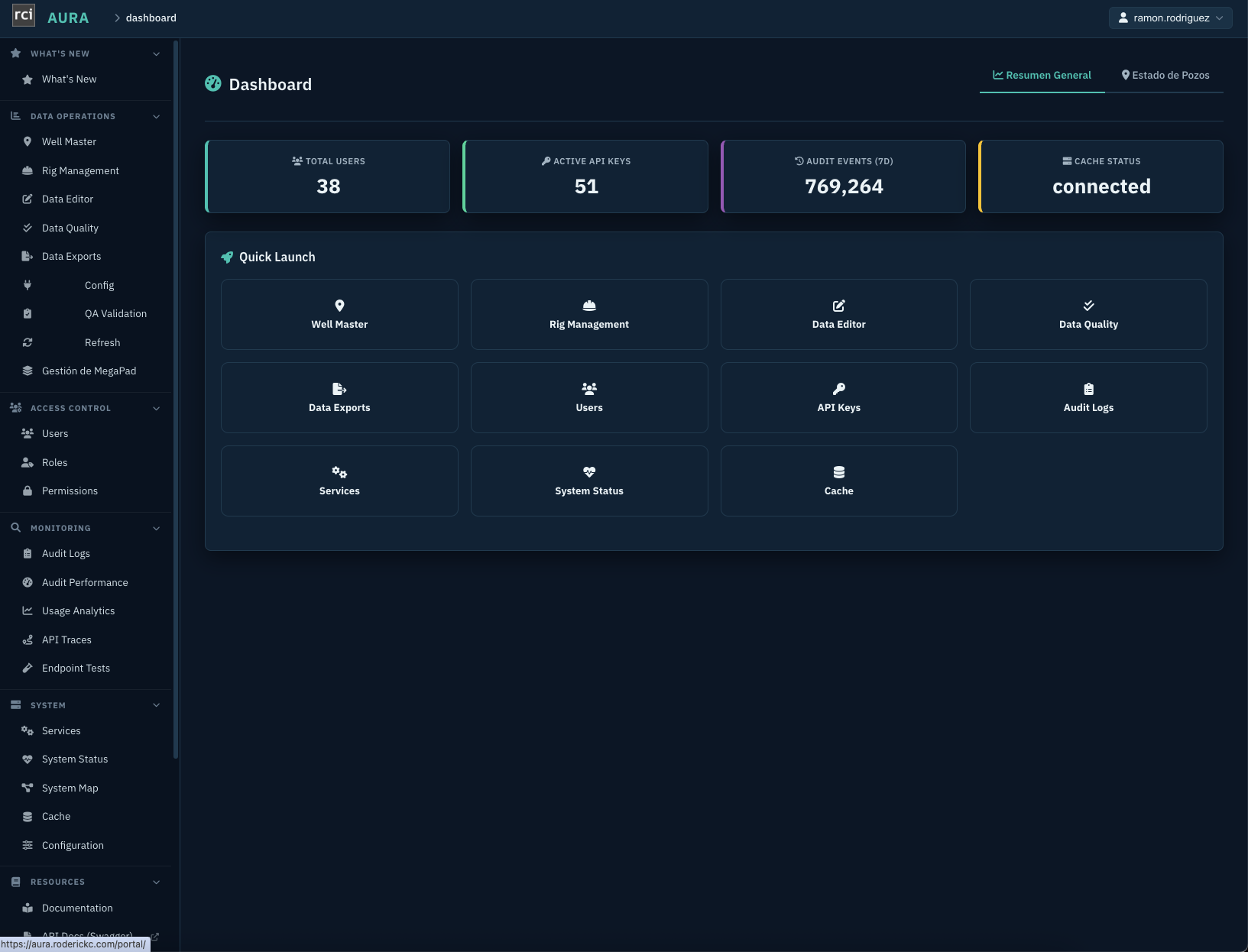Image resolution: width=1248 pixels, height=952 pixels.
Task: Click the What's New star icon in sidebar
Action: (28, 79)
